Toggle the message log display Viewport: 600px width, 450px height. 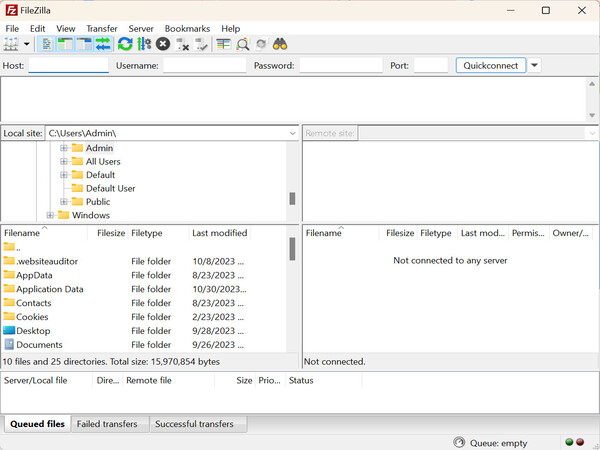coord(47,44)
